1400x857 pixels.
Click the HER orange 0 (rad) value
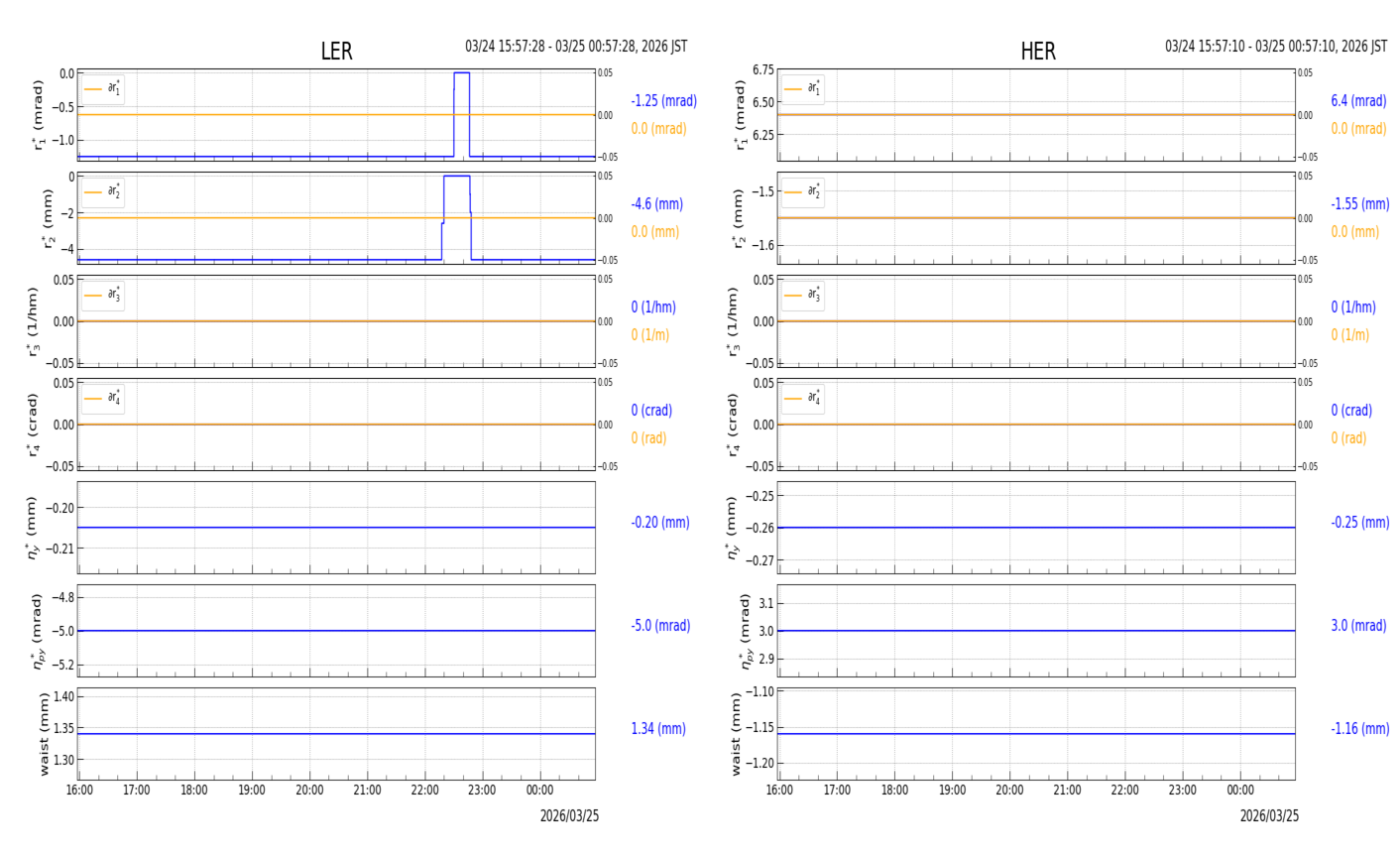click(x=1348, y=438)
